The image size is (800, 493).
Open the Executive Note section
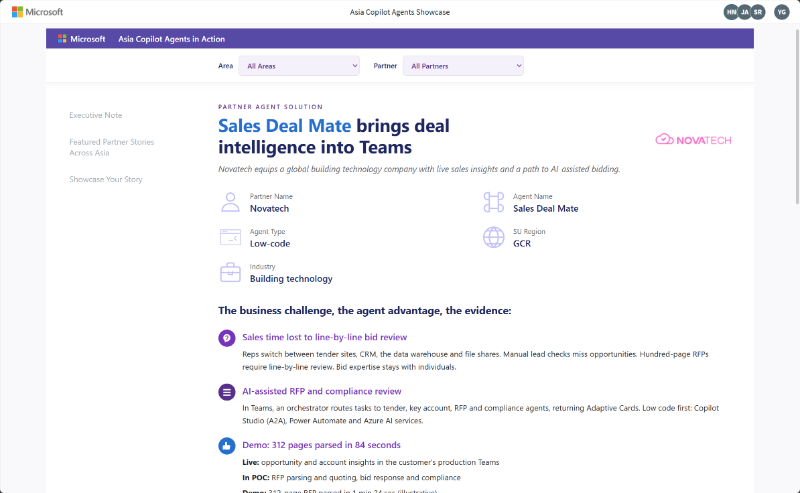point(96,115)
